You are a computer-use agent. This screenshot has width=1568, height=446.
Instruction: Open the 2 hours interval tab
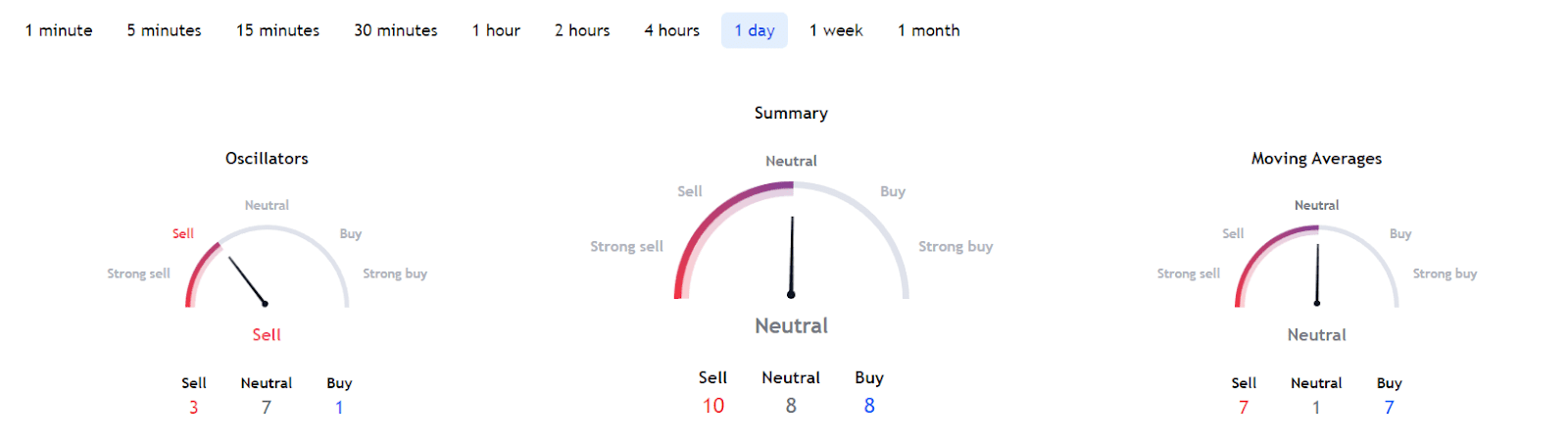(x=582, y=30)
